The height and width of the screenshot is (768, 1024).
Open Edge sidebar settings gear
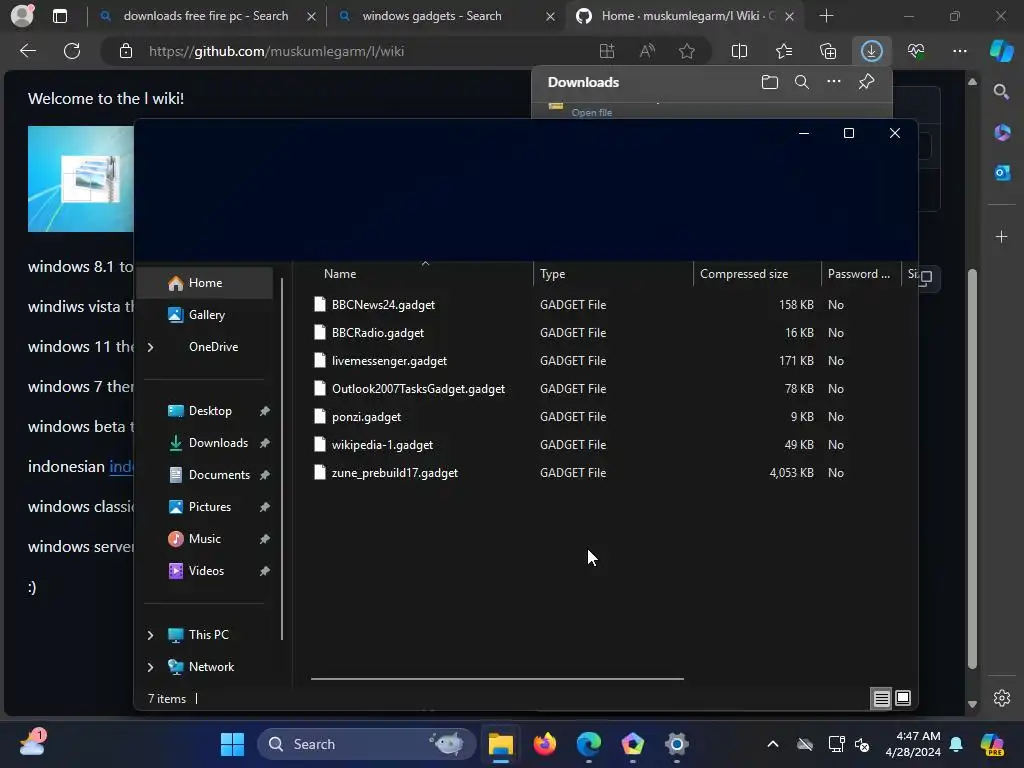point(1001,698)
